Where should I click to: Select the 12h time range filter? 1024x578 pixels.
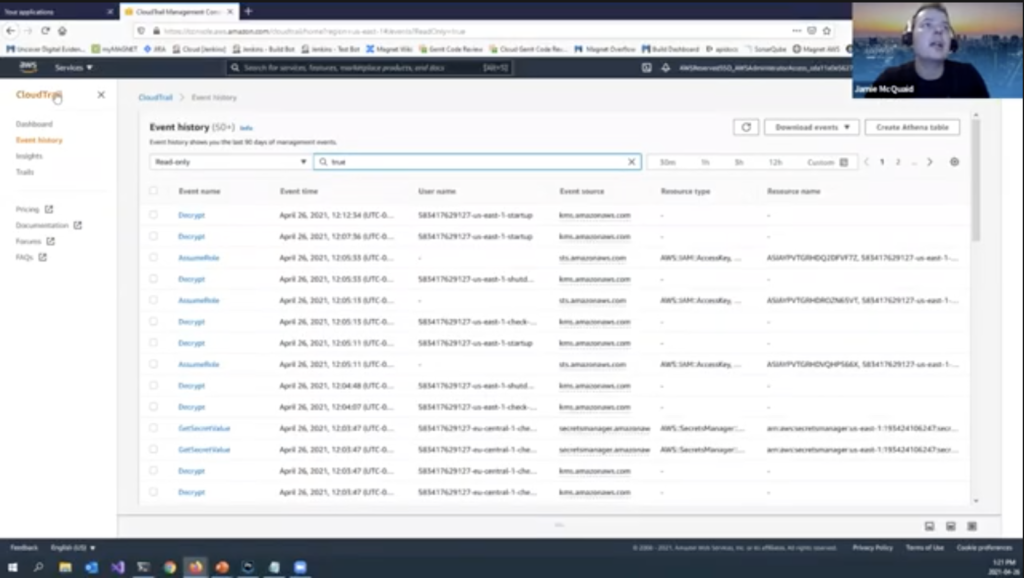775,162
